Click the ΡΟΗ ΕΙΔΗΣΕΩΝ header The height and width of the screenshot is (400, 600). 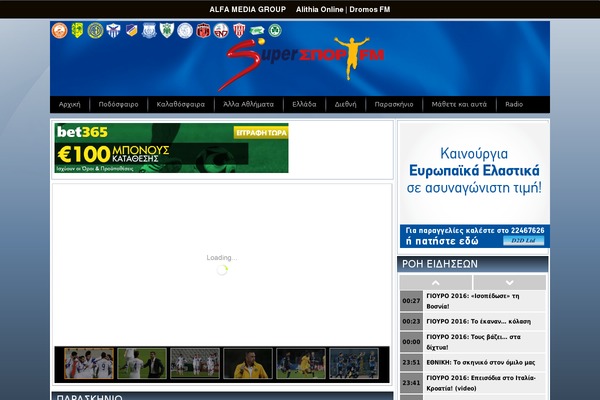coord(473,264)
